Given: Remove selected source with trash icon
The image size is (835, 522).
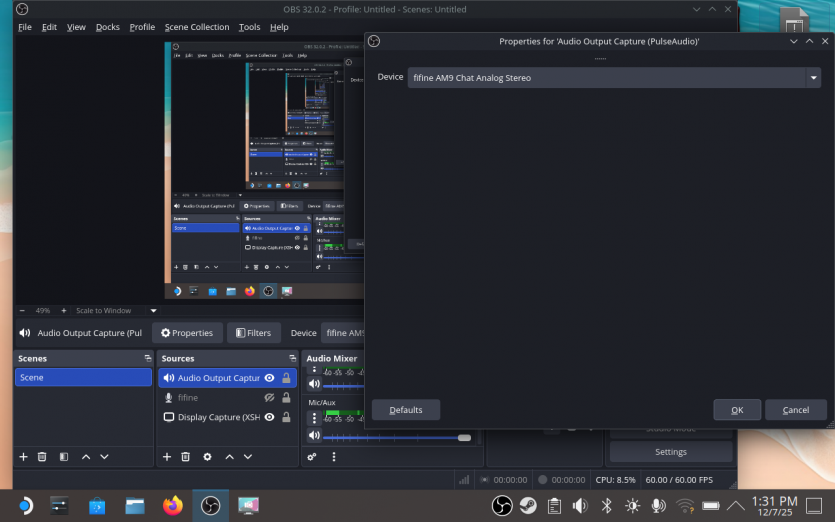Looking at the screenshot, I should coord(186,457).
